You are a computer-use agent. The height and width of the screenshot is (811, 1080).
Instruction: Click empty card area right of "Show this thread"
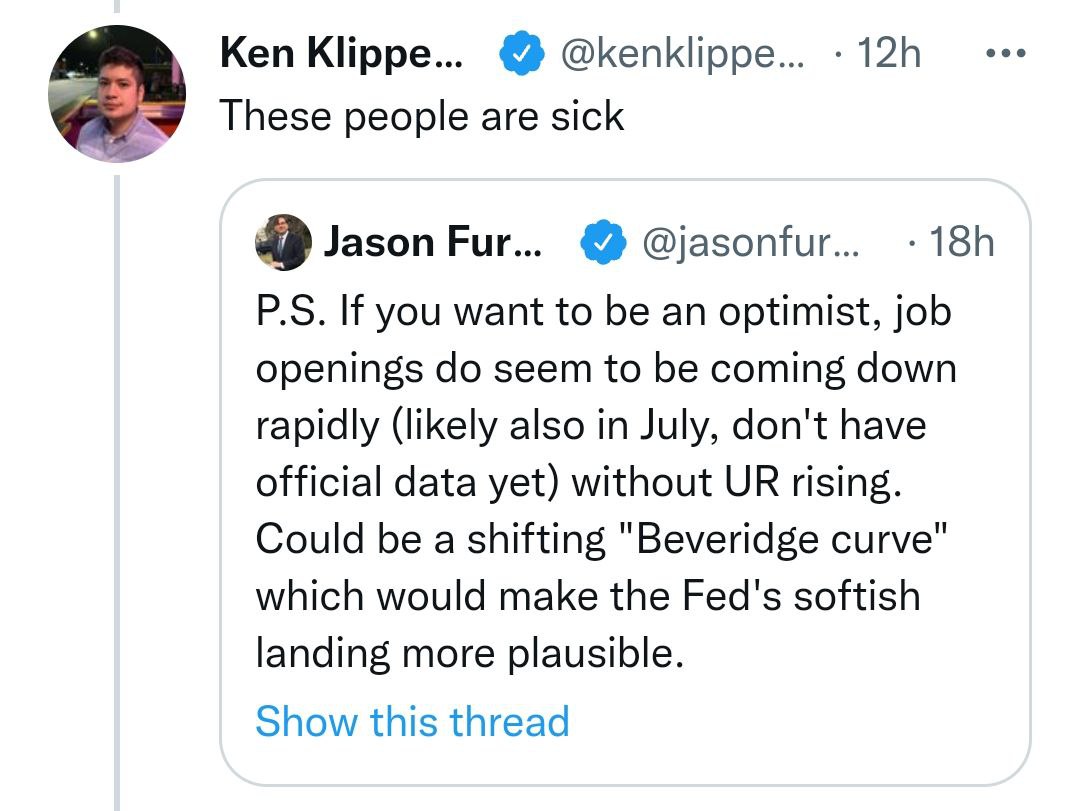pos(800,721)
